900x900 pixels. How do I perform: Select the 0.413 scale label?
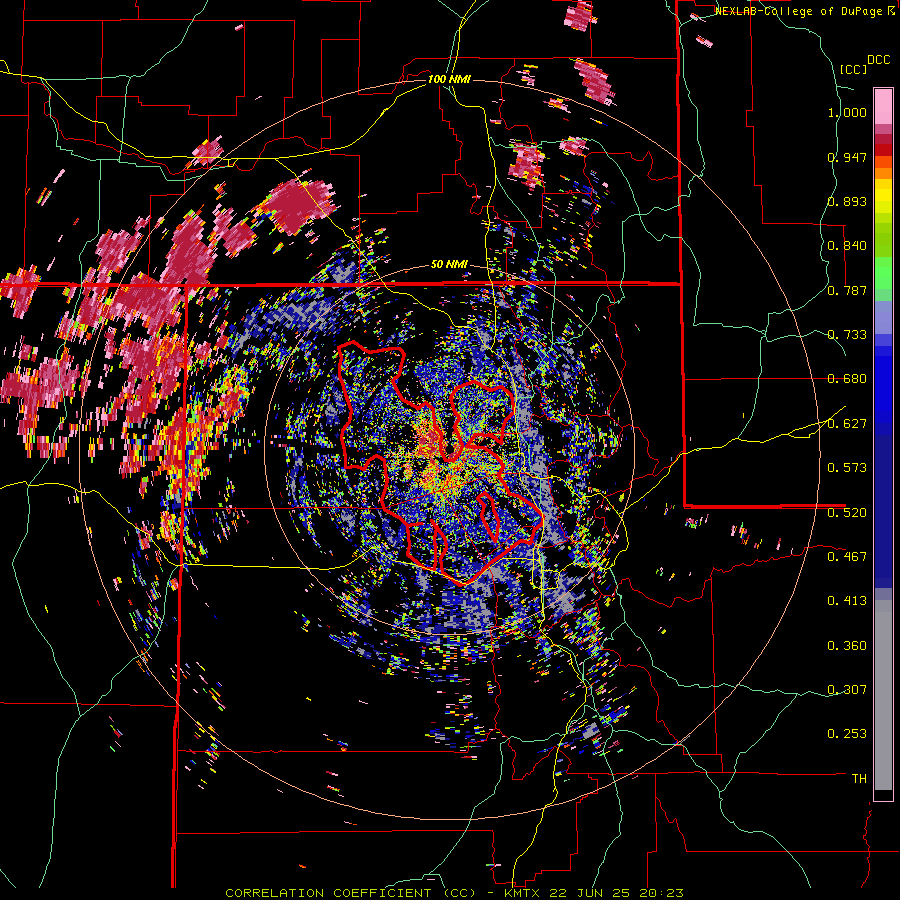coord(847,600)
